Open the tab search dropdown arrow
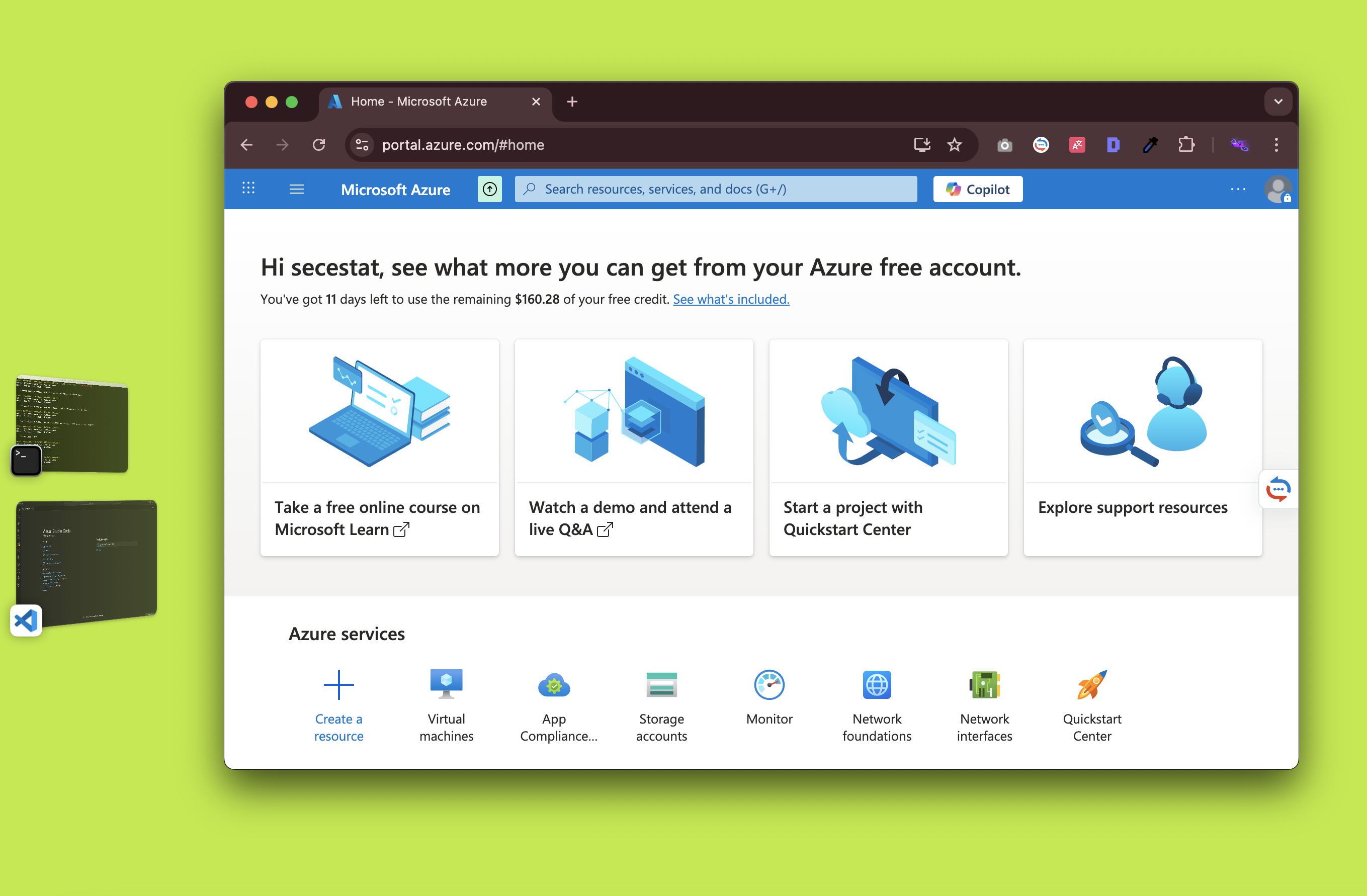 click(x=1277, y=101)
